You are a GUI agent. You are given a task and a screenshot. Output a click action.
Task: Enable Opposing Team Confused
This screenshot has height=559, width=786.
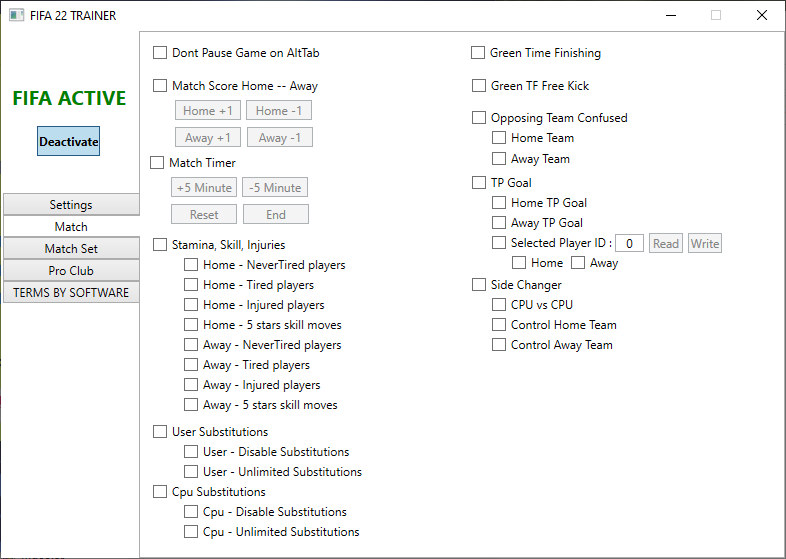479,117
